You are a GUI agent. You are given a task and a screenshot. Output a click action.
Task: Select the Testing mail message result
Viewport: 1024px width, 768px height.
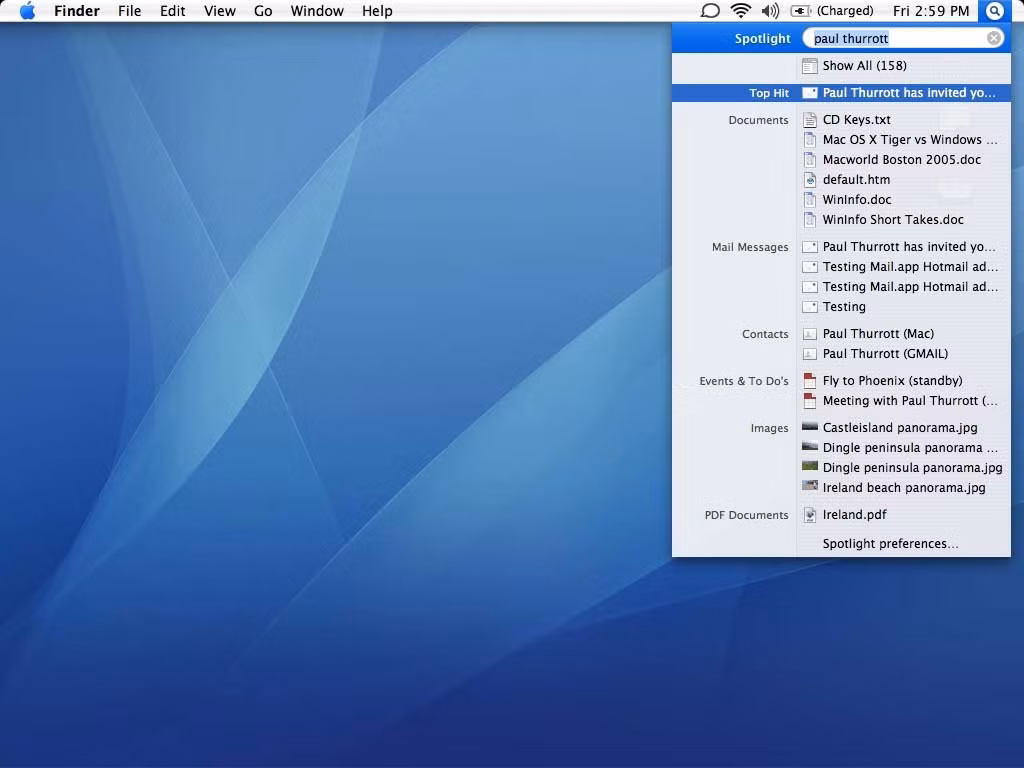tap(843, 306)
